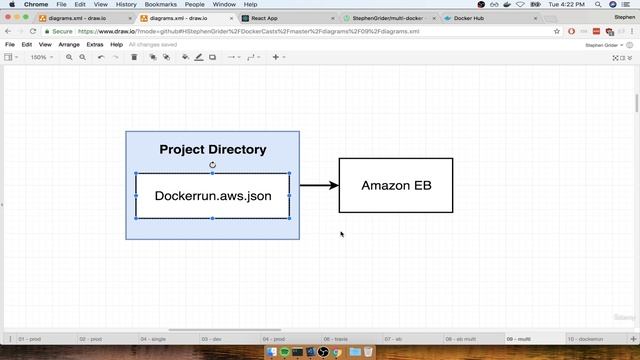Open the draw.io Edit menu
640x360 pixels.
click(x=27, y=44)
